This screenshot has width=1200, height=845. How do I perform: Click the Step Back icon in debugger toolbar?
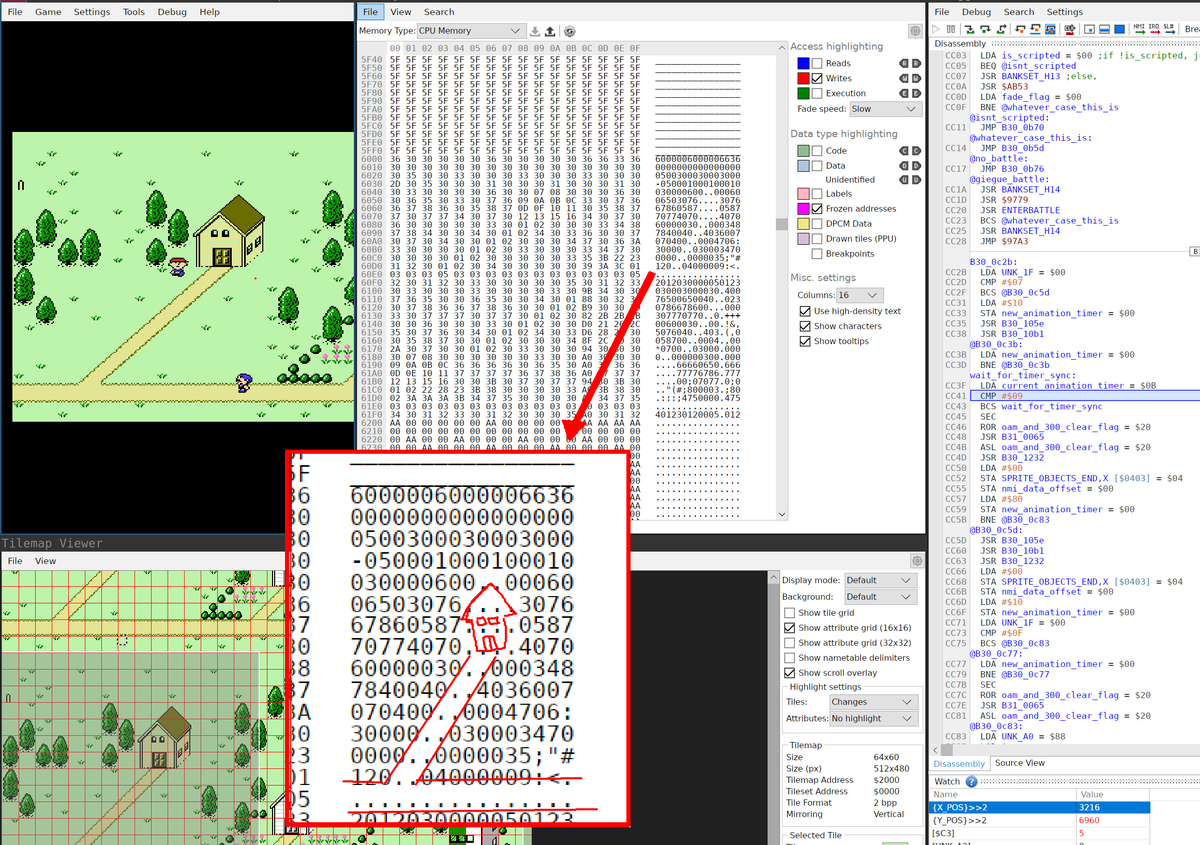[x=1020, y=29]
